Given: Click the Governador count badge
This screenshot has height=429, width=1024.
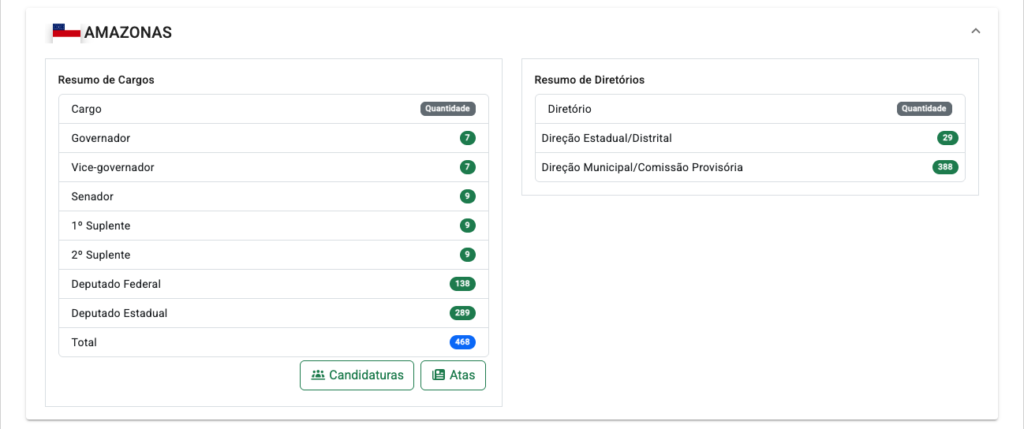Looking at the screenshot, I should [x=467, y=138].
